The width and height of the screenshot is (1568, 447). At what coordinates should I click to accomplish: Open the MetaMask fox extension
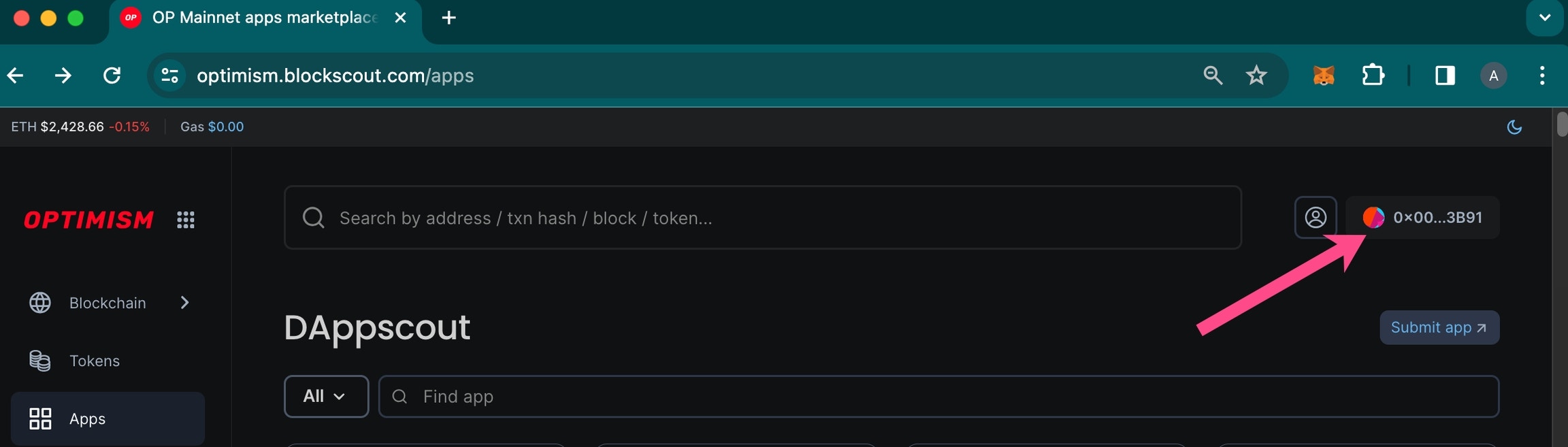pyautogui.click(x=1323, y=76)
